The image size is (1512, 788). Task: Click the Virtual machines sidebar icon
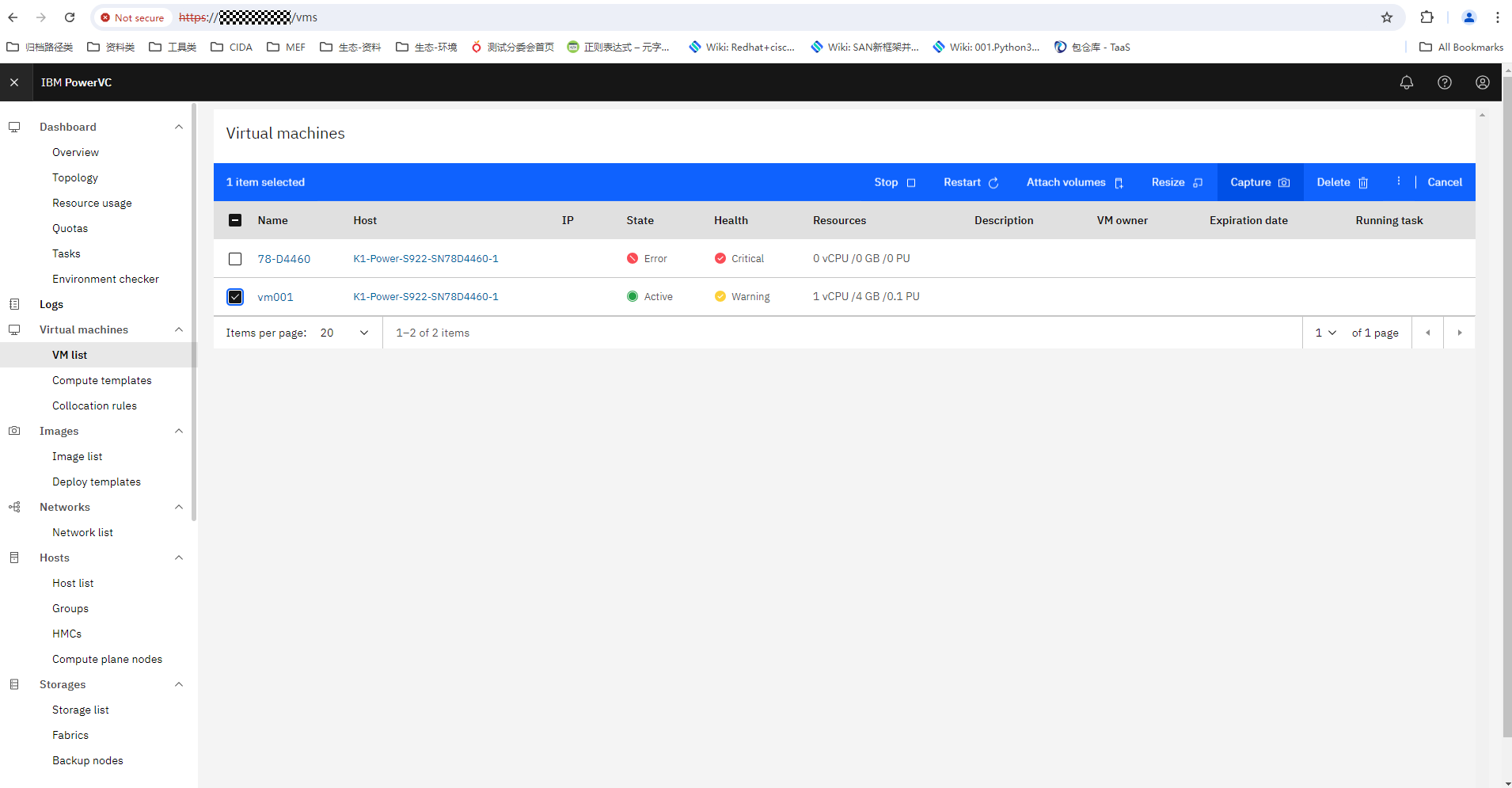[x=14, y=329]
